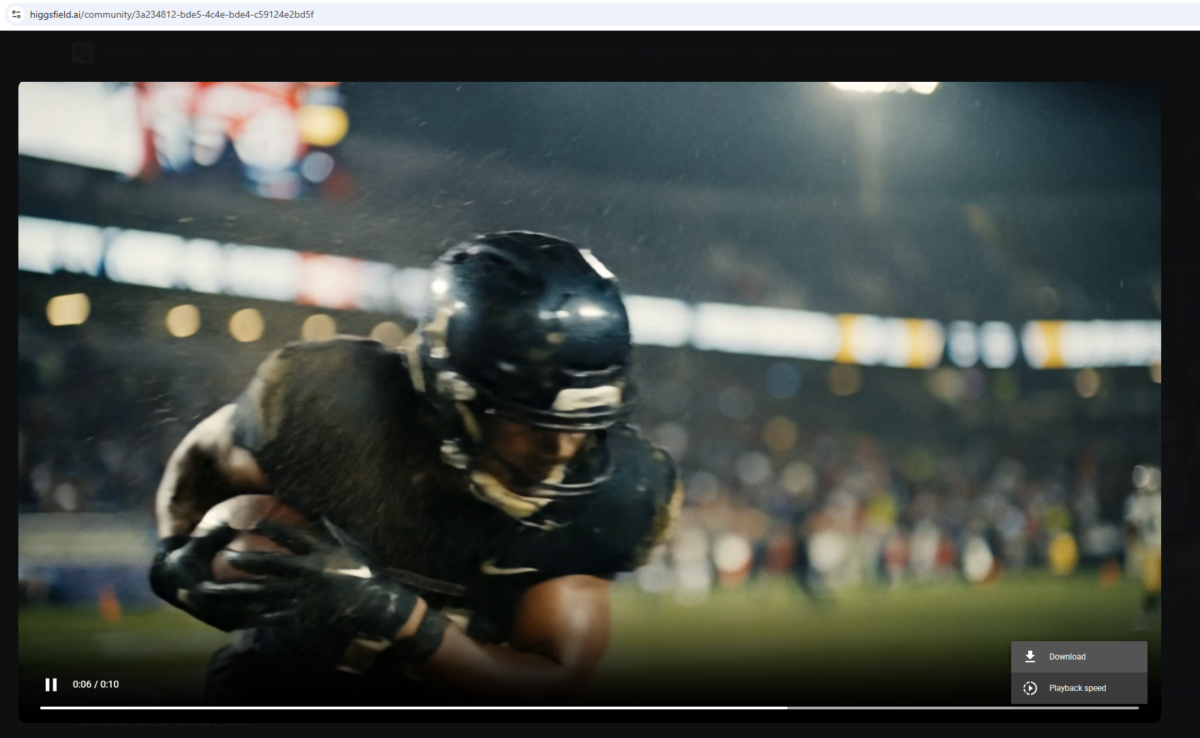
Task: Open the Character page
Action: tap(357, 52)
